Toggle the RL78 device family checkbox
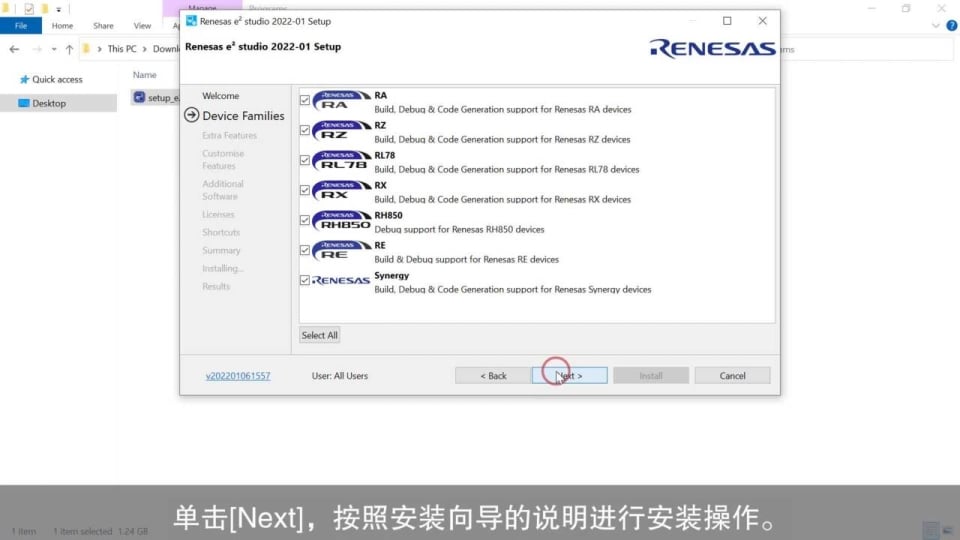The image size is (960, 540). click(x=305, y=160)
